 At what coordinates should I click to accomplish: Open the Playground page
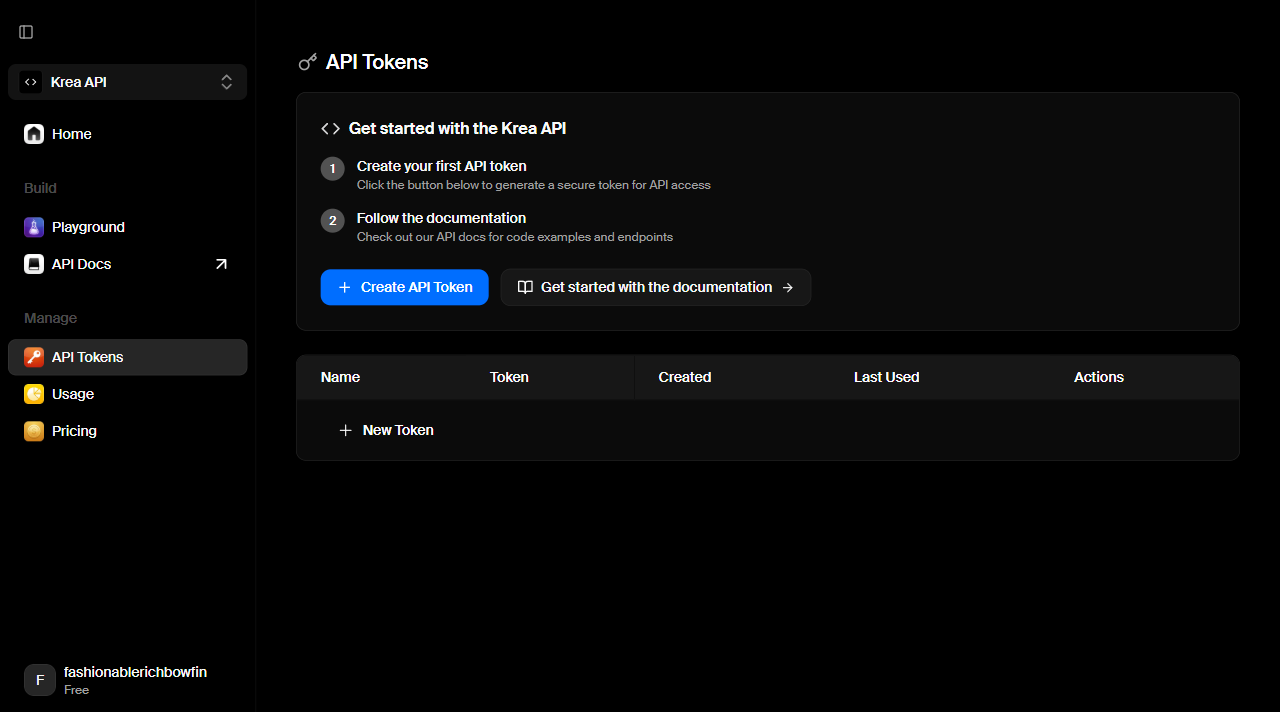[128, 227]
